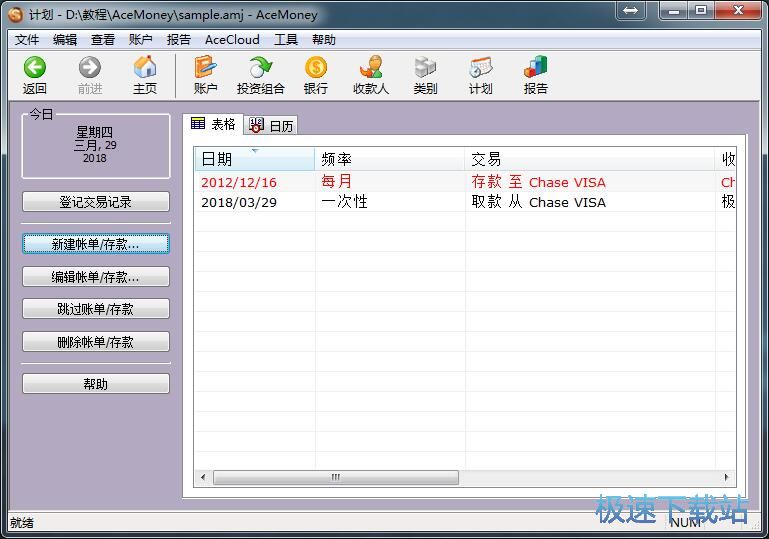Image resolution: width=769 pixels, height=539 pixels.
Task: Open the 查看 menu
Action: (103, 40)
